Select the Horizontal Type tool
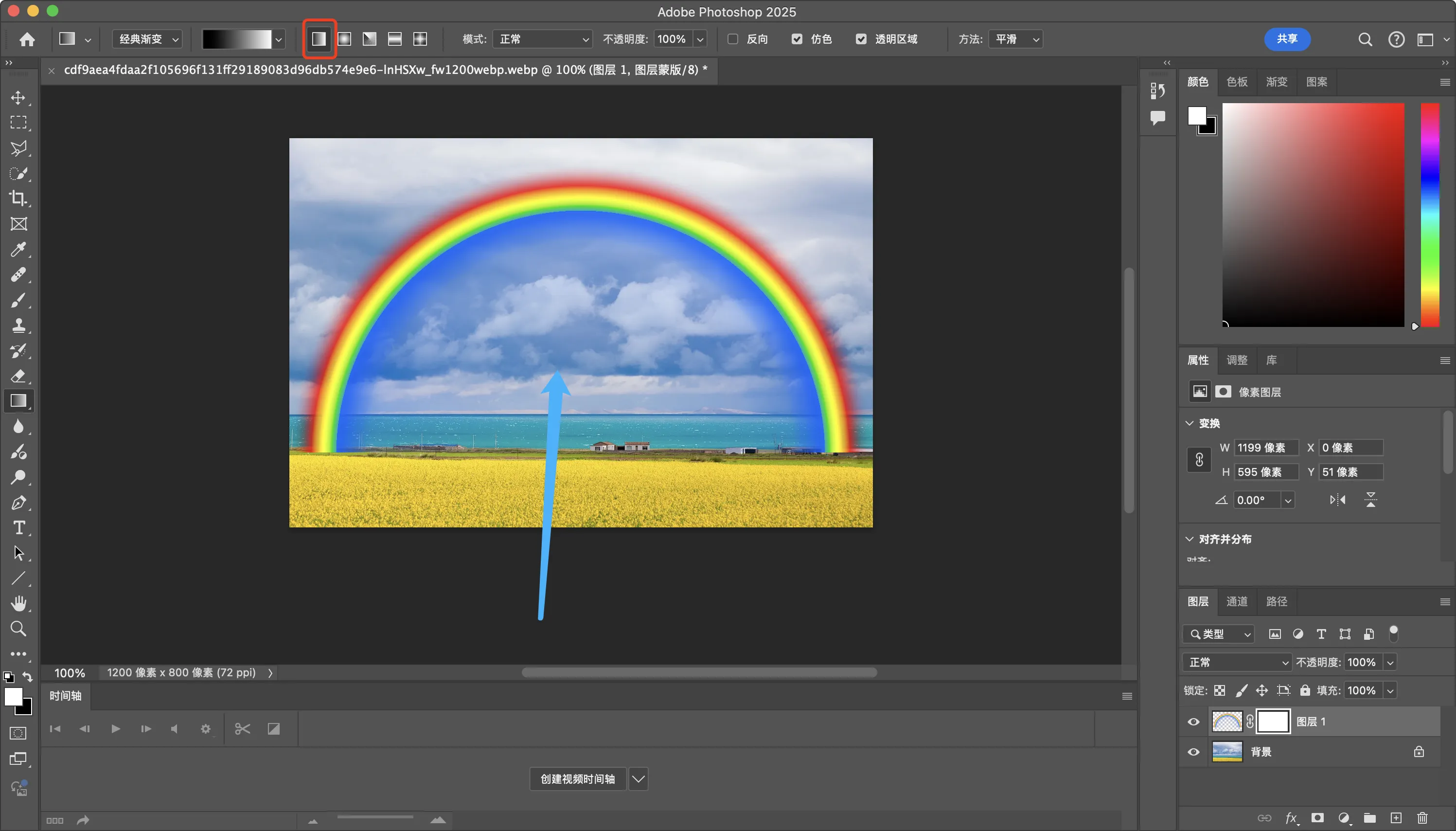1456x831 pixels. (18, 527)
